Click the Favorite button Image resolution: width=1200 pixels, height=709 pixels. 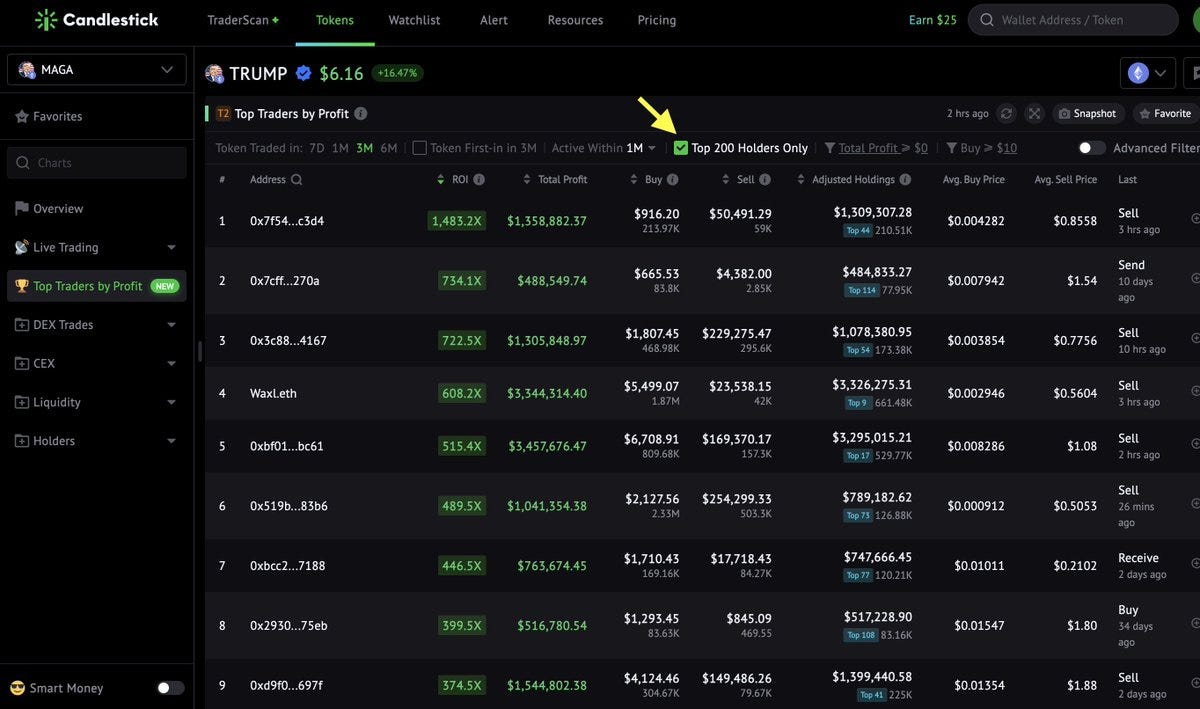pos(1166,114)
